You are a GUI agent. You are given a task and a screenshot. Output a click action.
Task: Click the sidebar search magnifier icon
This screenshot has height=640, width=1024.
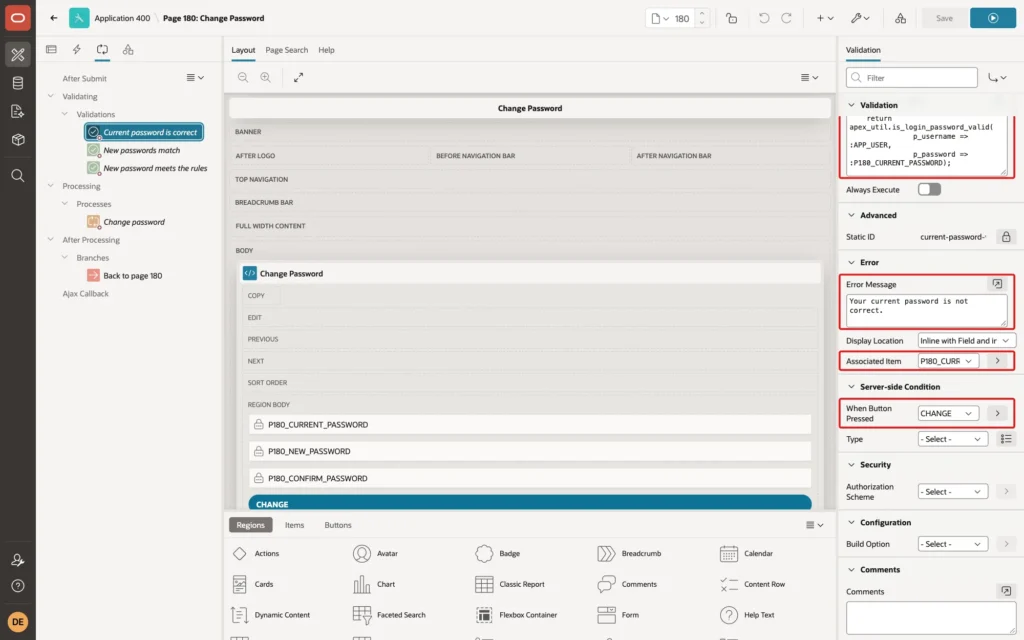coord(18,176)
